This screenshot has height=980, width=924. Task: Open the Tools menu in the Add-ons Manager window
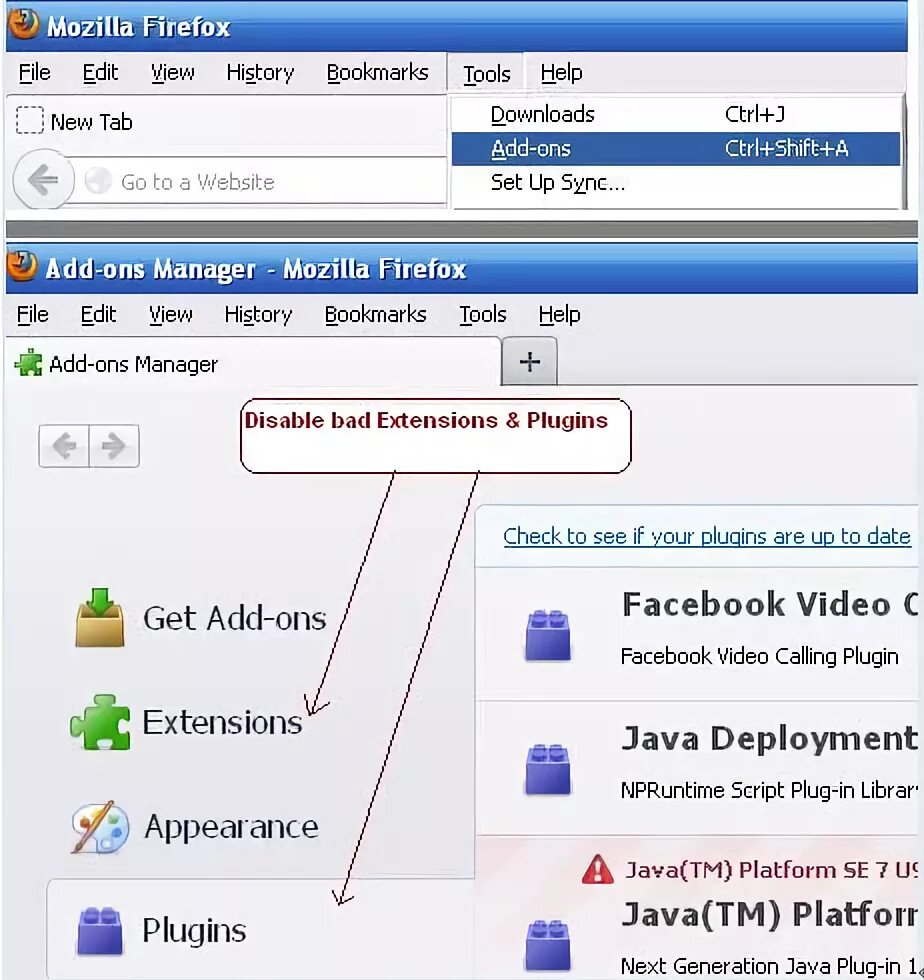pos(483,314)
